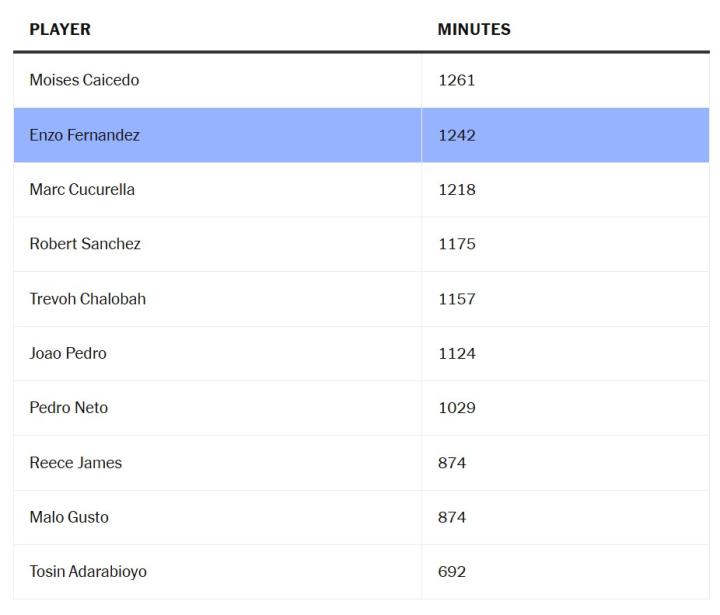Select the Trevoh Chalobah name cell

coord(87,299)
